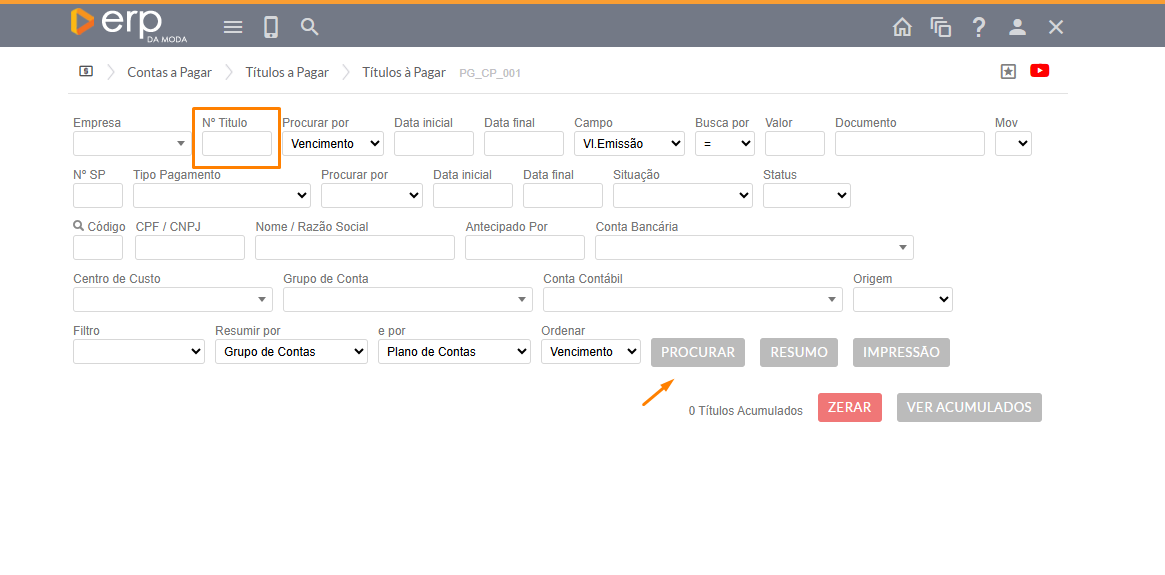Open the windows stack icon

pos(940,27)
